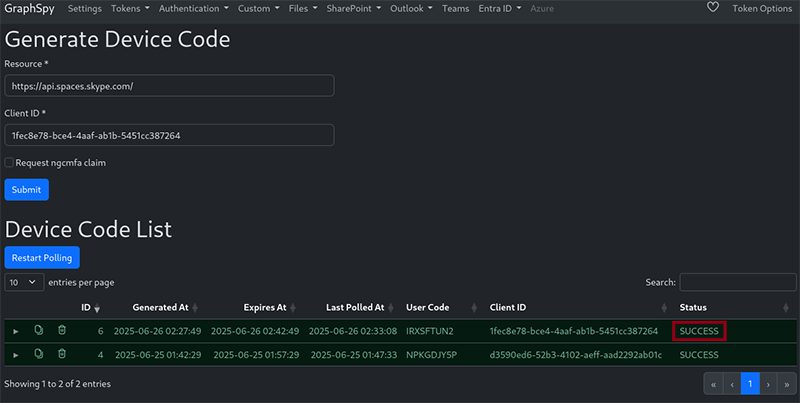Submit the device code request
The image size is (800, 403).
(26, 189)
